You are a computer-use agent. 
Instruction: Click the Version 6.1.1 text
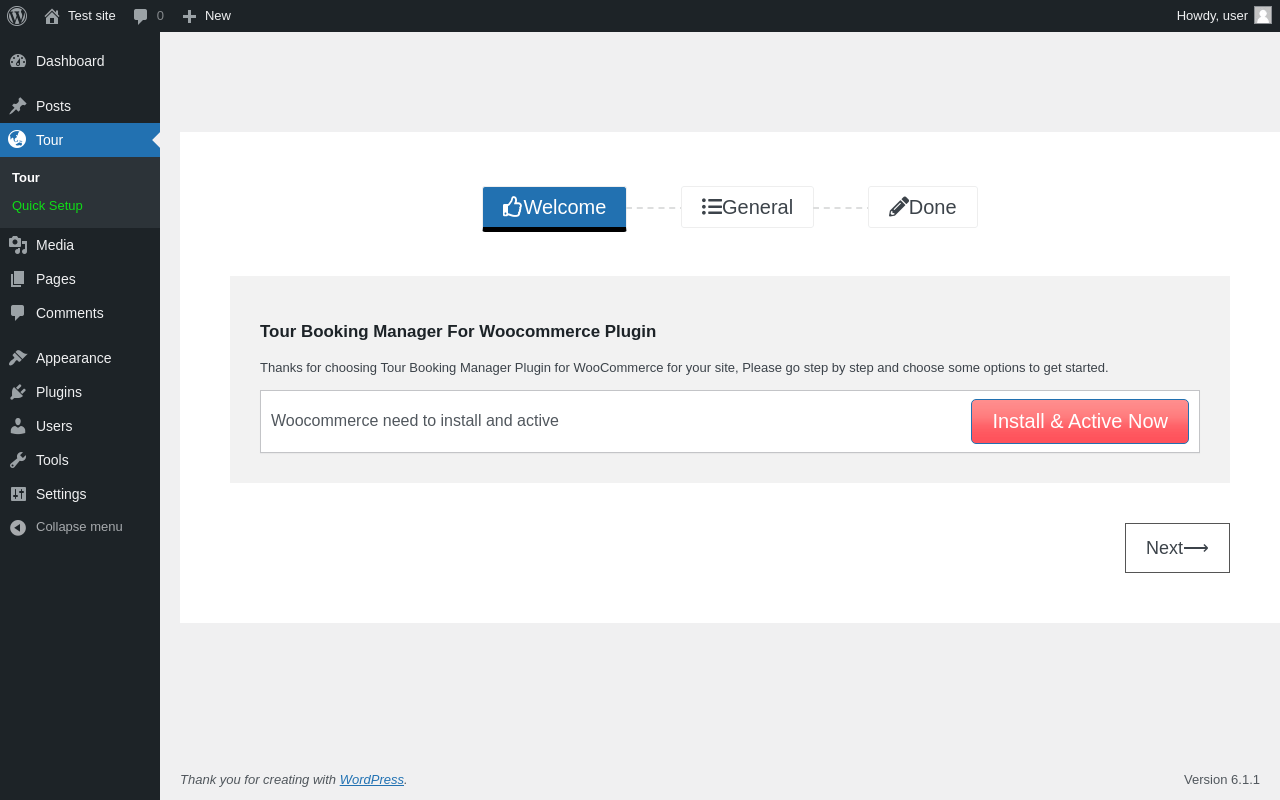(x=1222, y=779)
